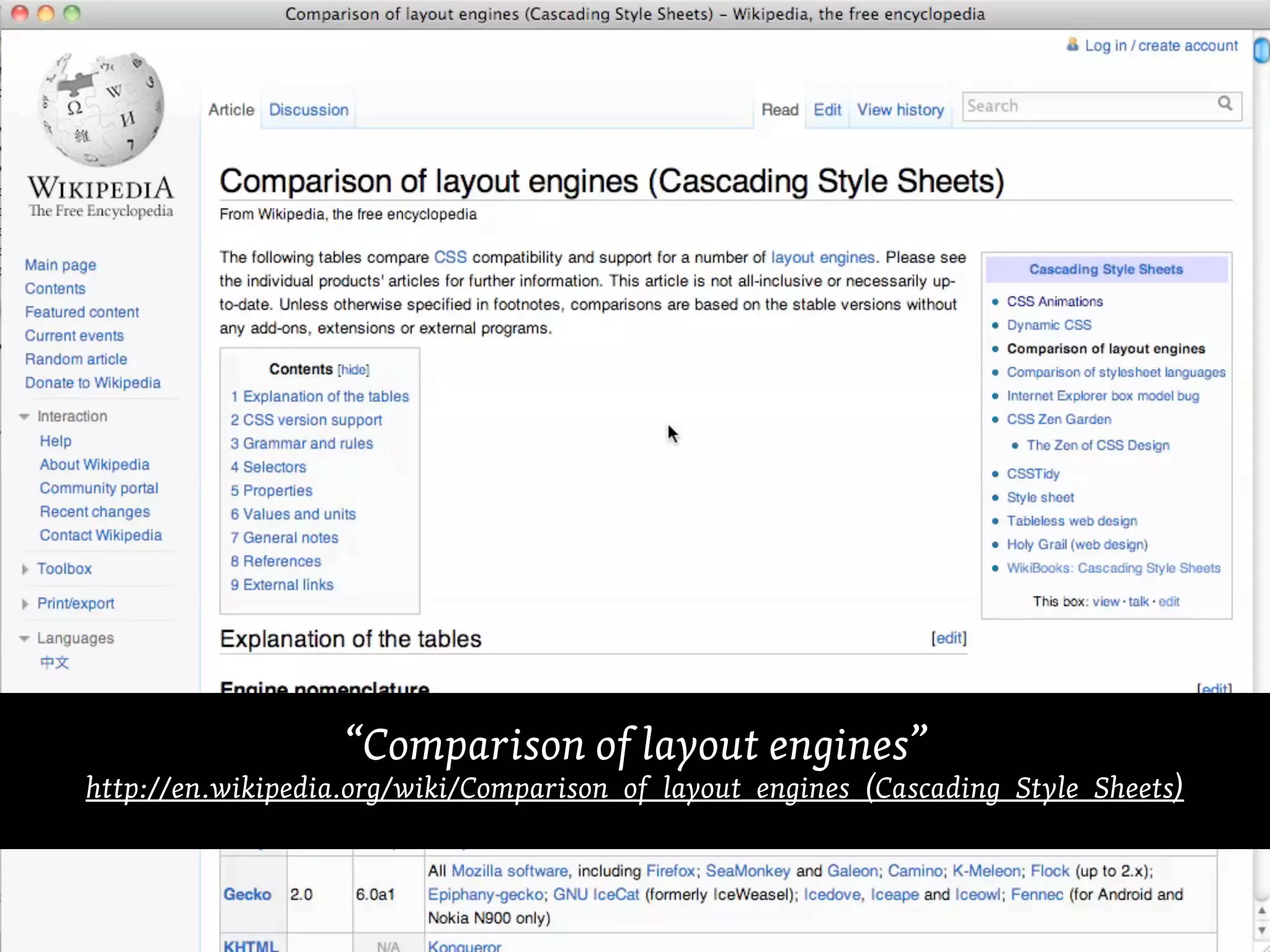Open Recent changes link

pyautogui.click(x=95, y=511)
